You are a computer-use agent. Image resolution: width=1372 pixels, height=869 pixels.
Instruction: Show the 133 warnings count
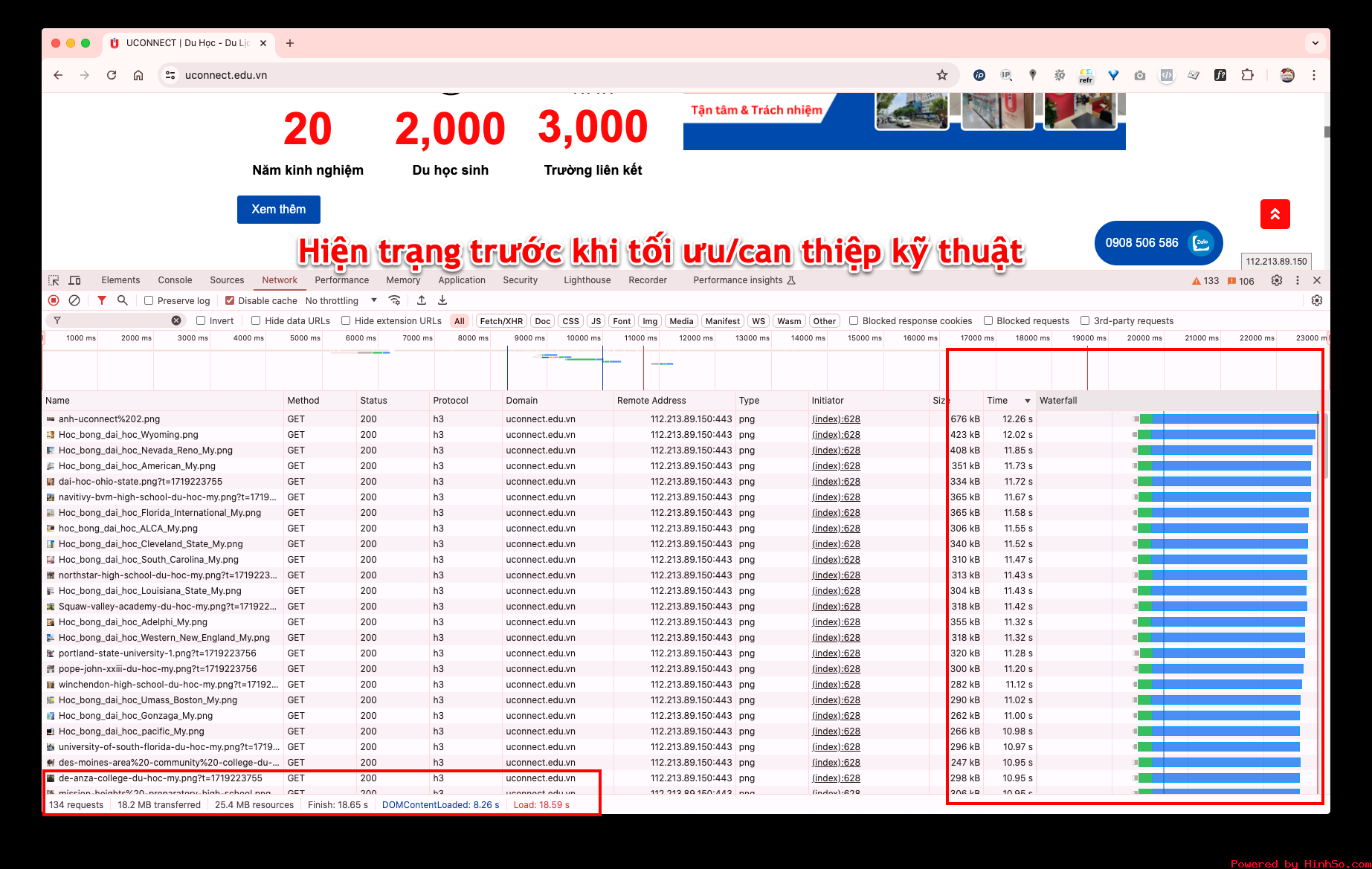click(x=1205, y=281)
